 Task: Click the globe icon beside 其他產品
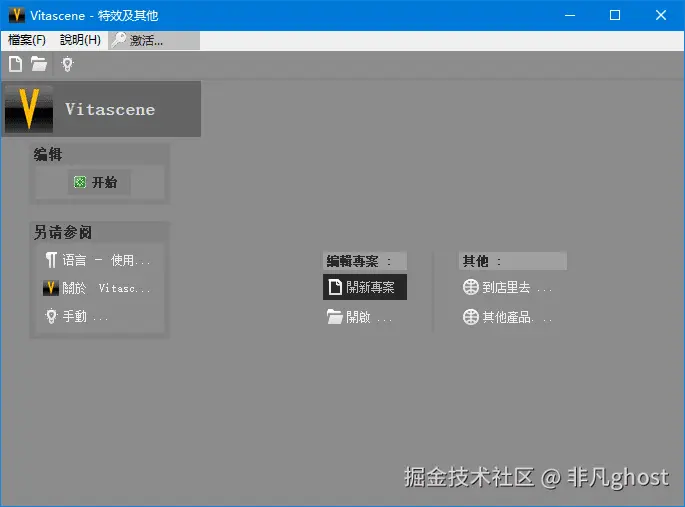(471, 317)
